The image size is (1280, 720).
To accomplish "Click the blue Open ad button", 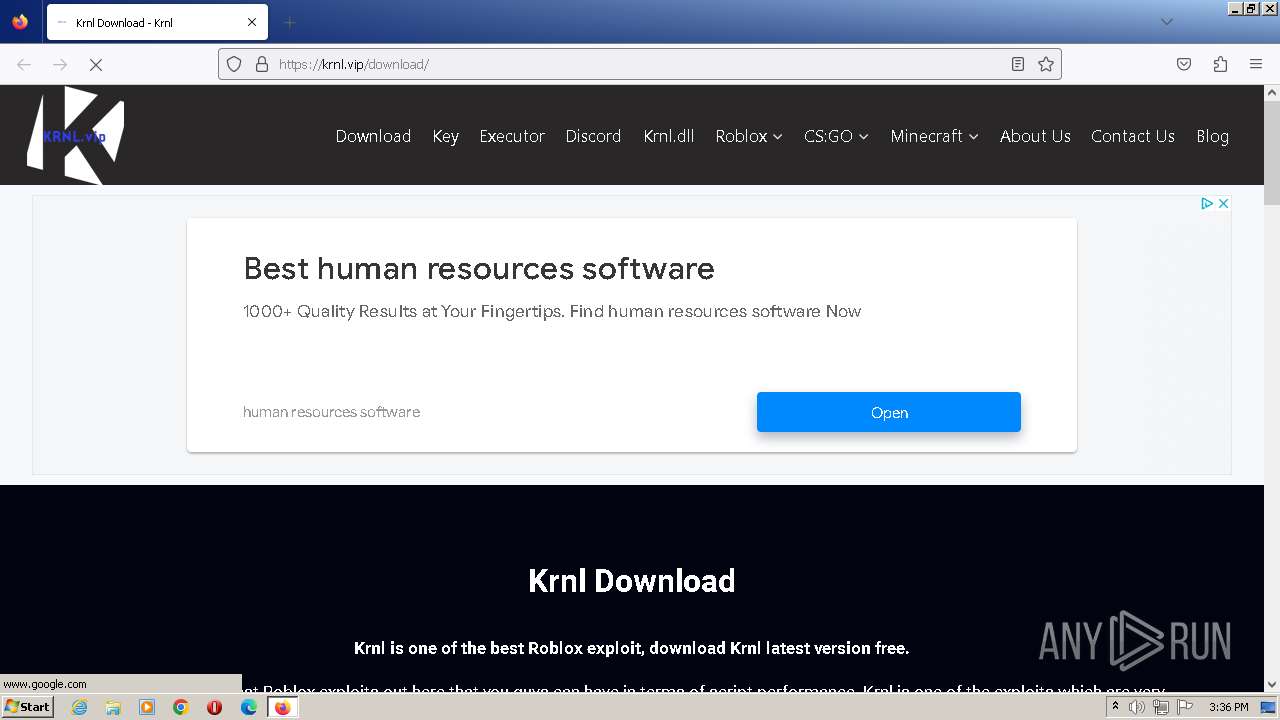I will tap(889, 412).
